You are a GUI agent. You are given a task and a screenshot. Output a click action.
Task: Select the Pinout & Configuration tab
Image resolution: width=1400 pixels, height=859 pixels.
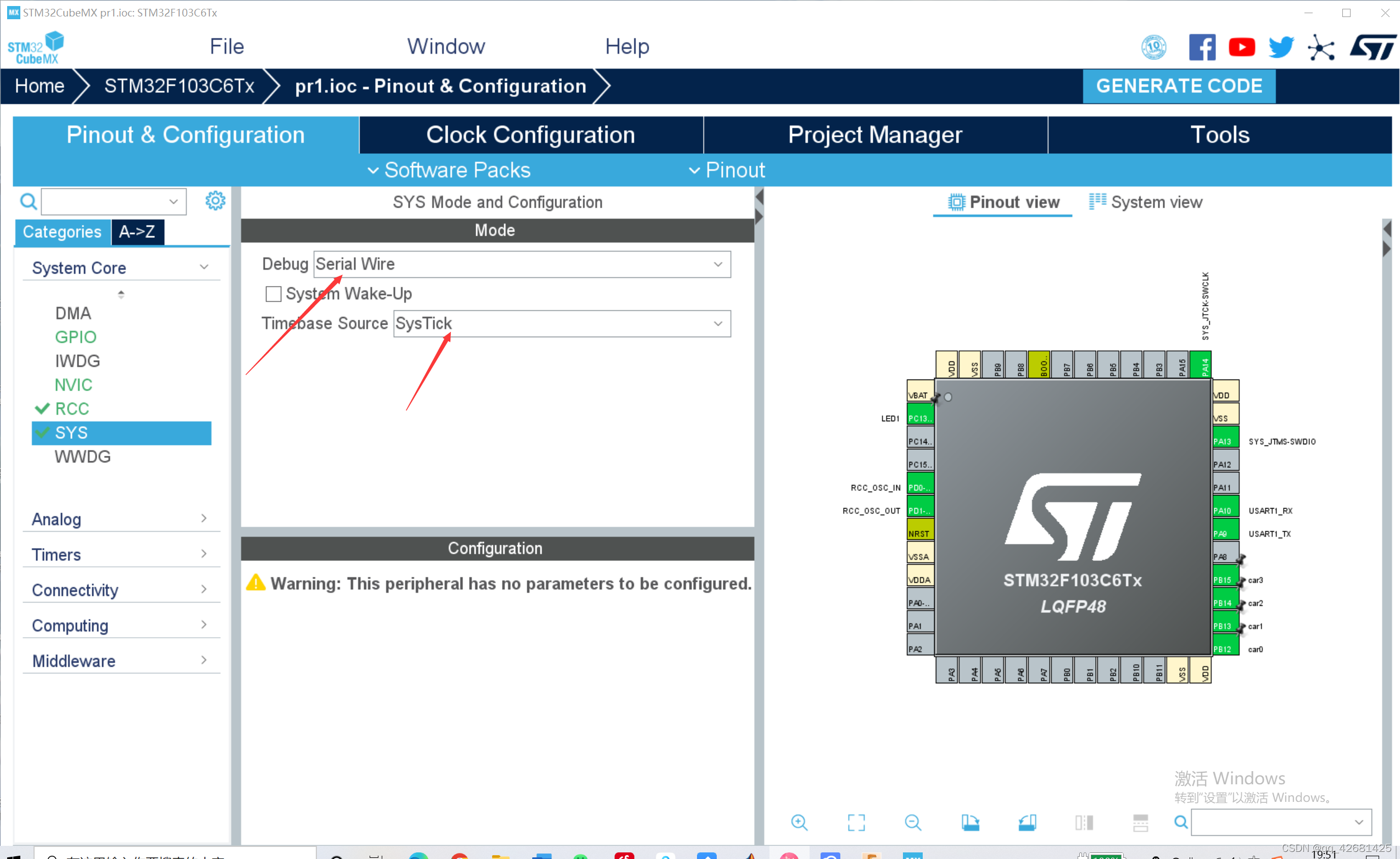186,135
